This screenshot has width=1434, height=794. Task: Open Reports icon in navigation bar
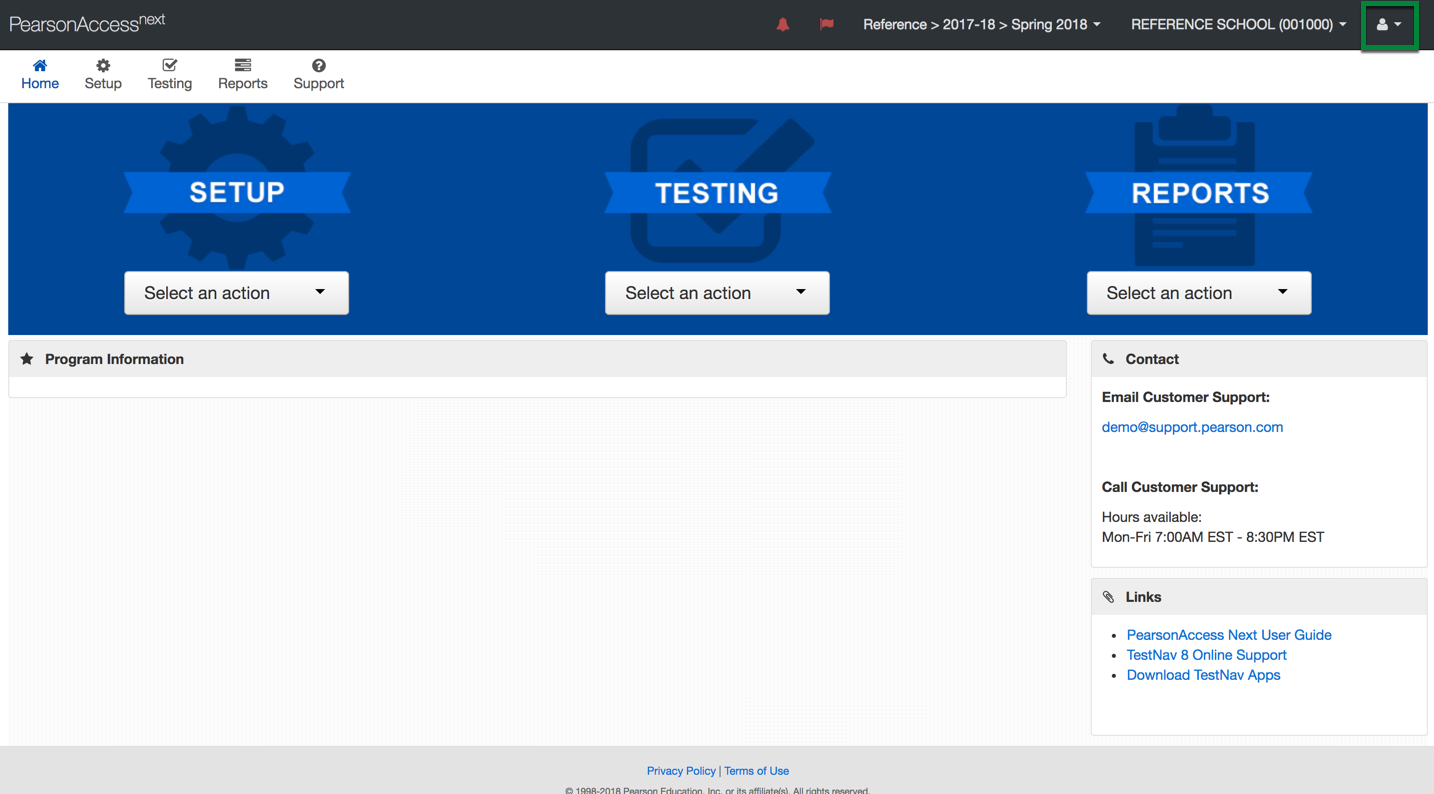coord(243,66)
